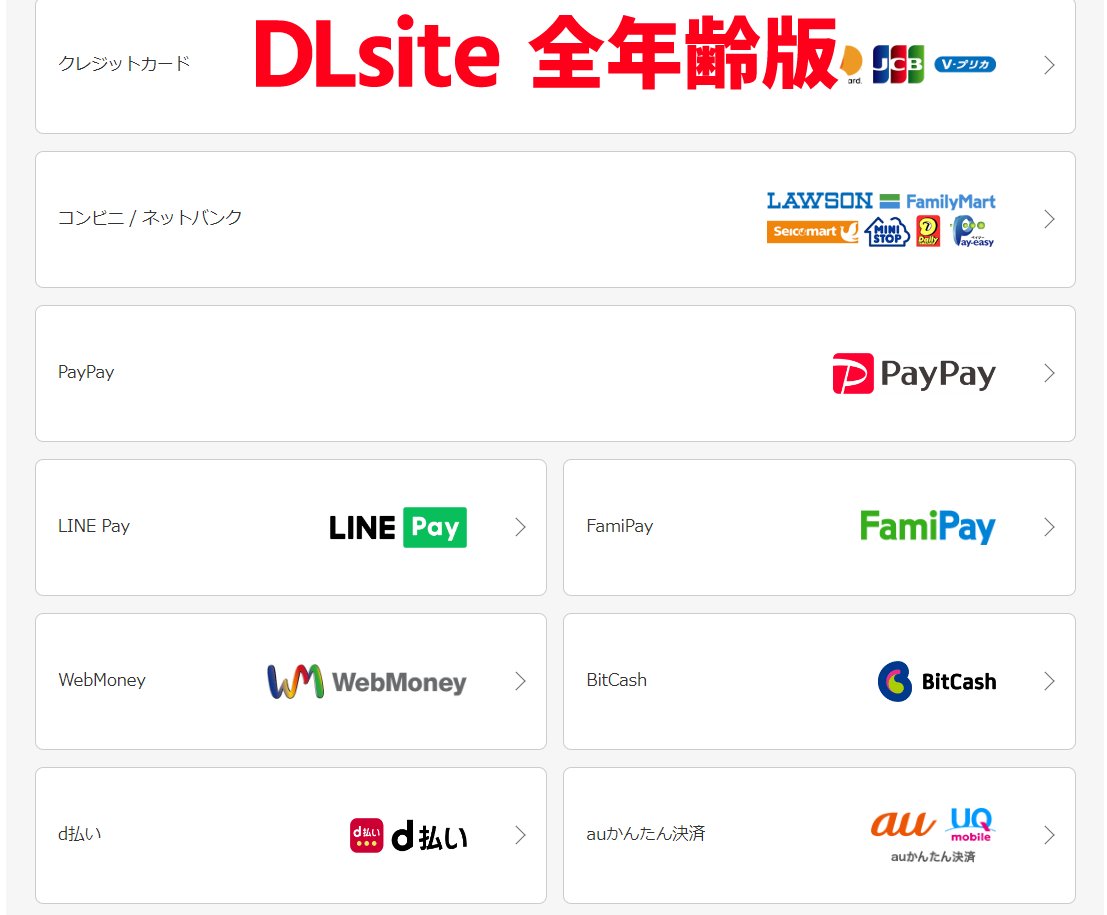Click the d払い logo
This screenshot has width=1107, height=915.
[409, 835]
